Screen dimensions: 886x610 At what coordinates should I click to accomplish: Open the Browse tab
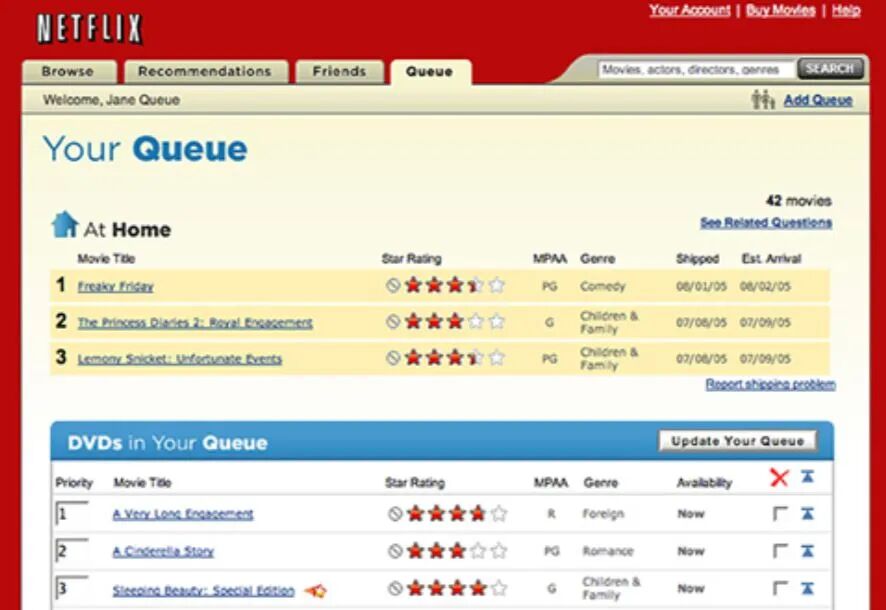[x=68, y=72]
